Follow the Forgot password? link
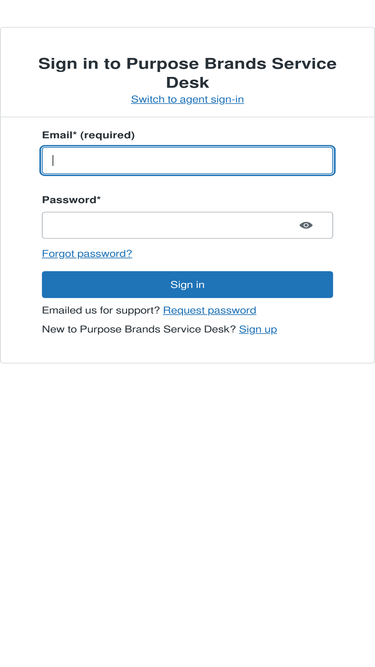This screenshot has height=667, width=375. pyautogui.click(x=87, y=254)
